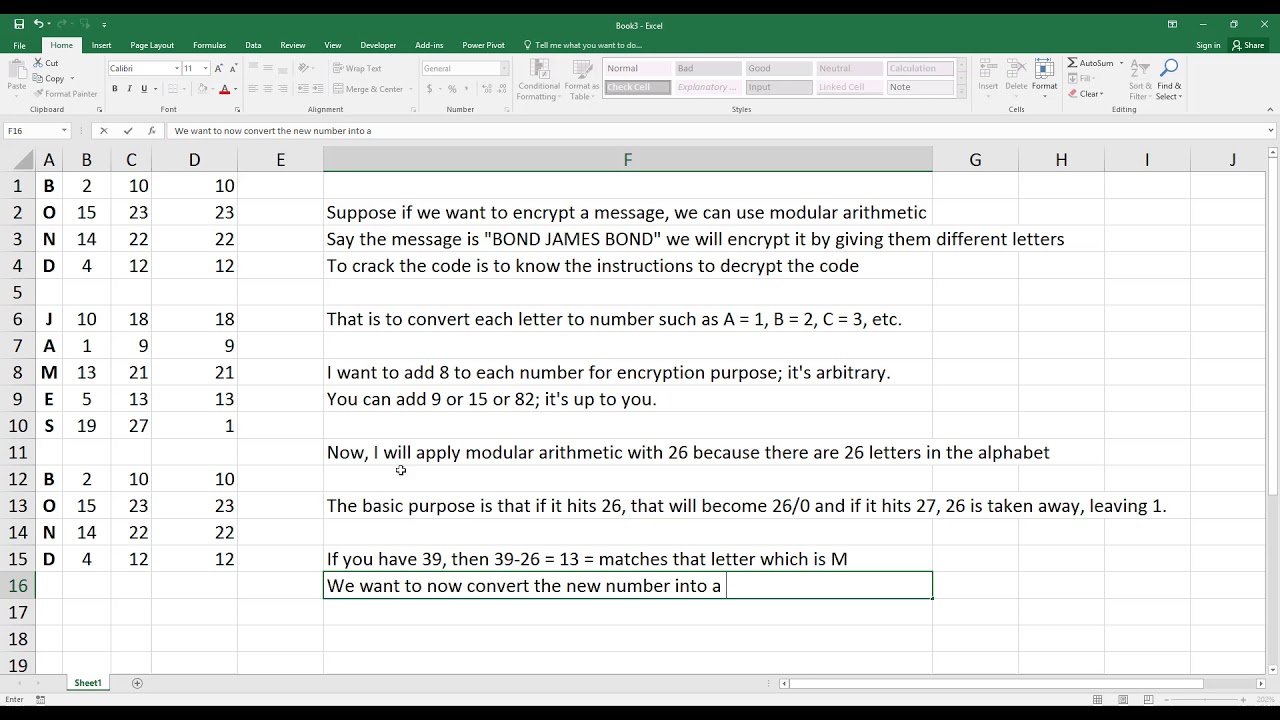Click the red Font Color A icon
The image size is (1280, 720).
pos(224,89)
